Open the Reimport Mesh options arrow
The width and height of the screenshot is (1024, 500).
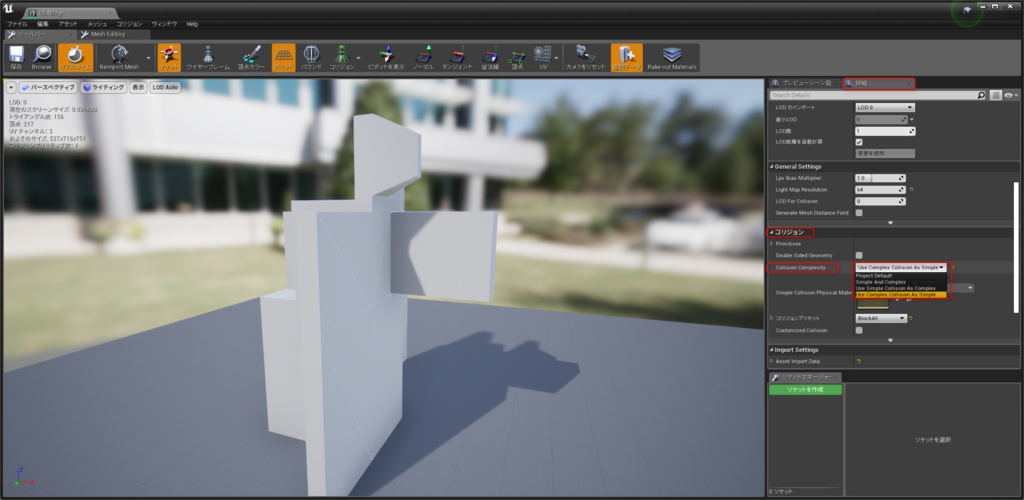point(148,58)
